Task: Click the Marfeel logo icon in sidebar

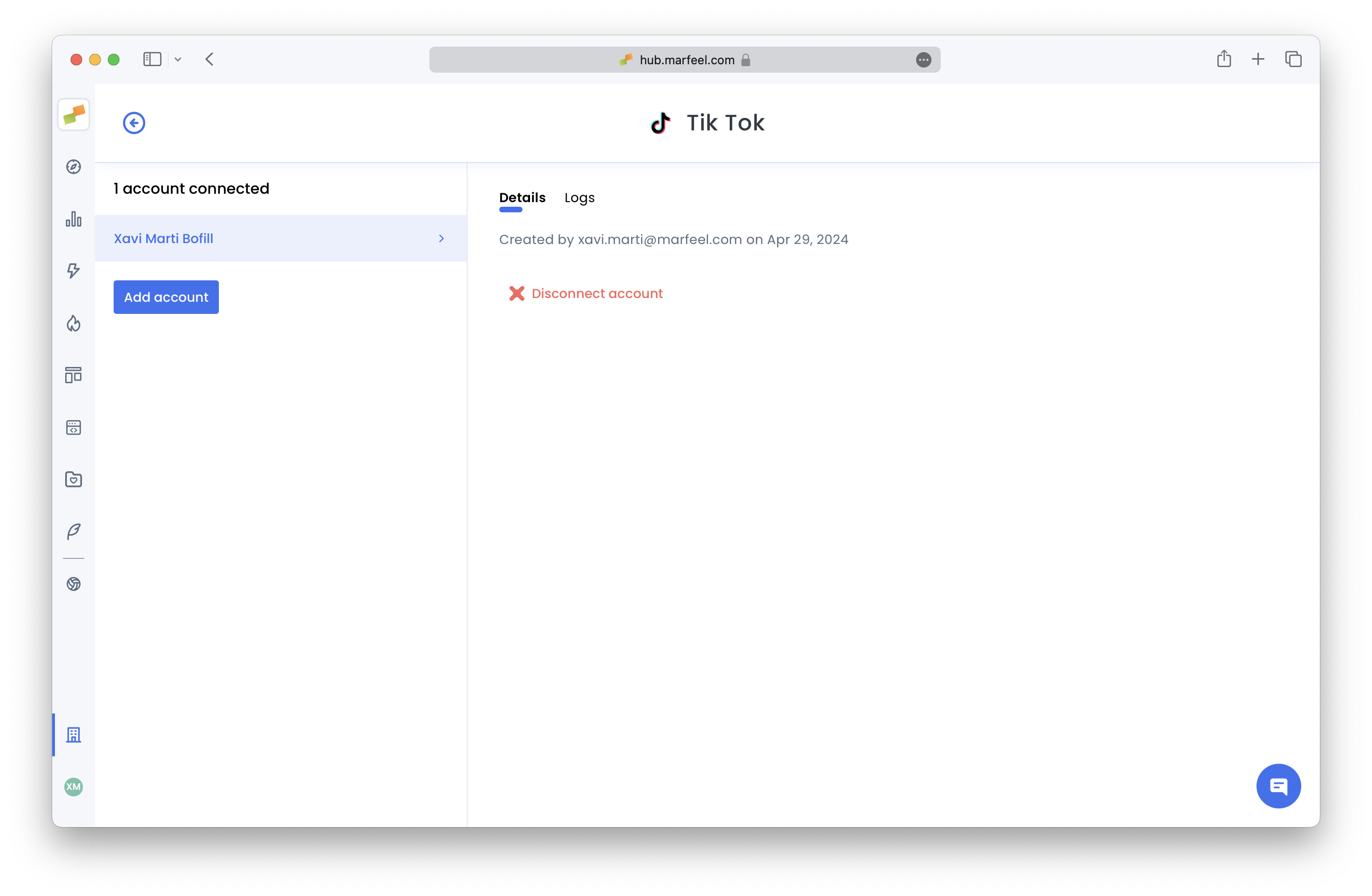Action: point(74,115)
